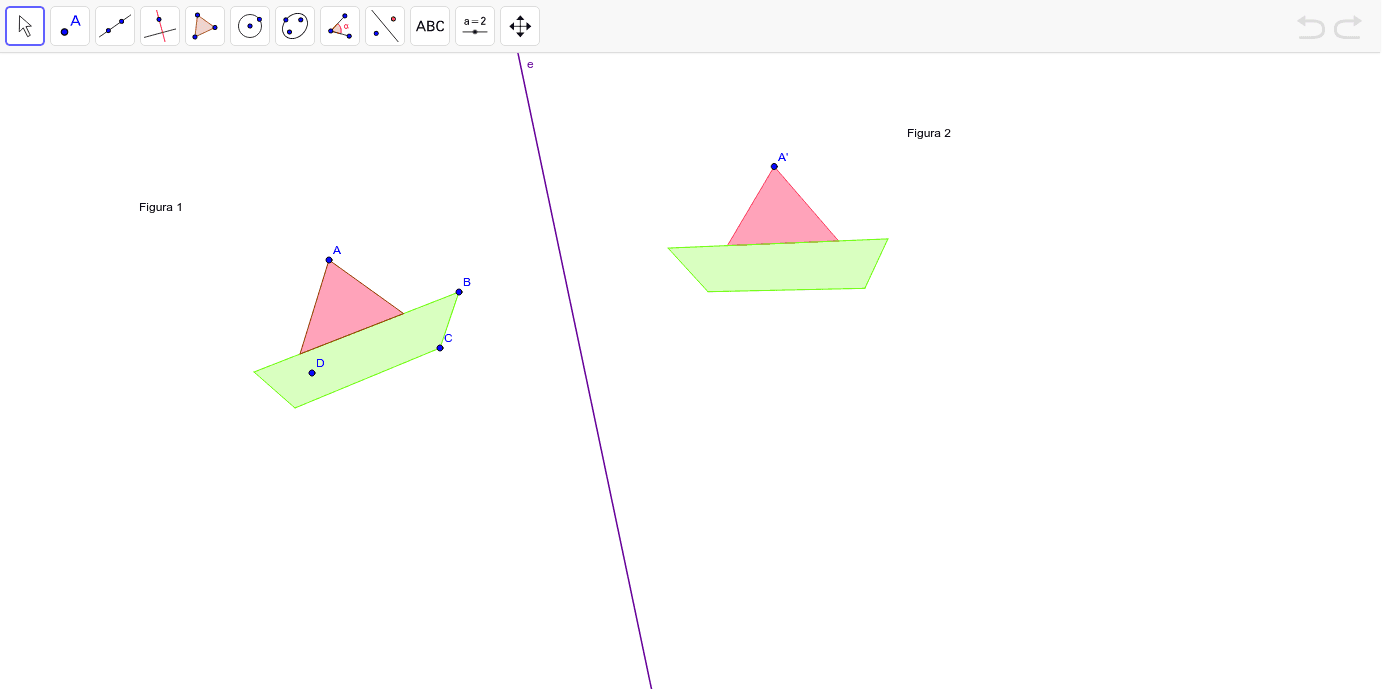Click the pink triangle of Figura 1
Viewport: 1382px width, 691px height.
pos(342,308)
